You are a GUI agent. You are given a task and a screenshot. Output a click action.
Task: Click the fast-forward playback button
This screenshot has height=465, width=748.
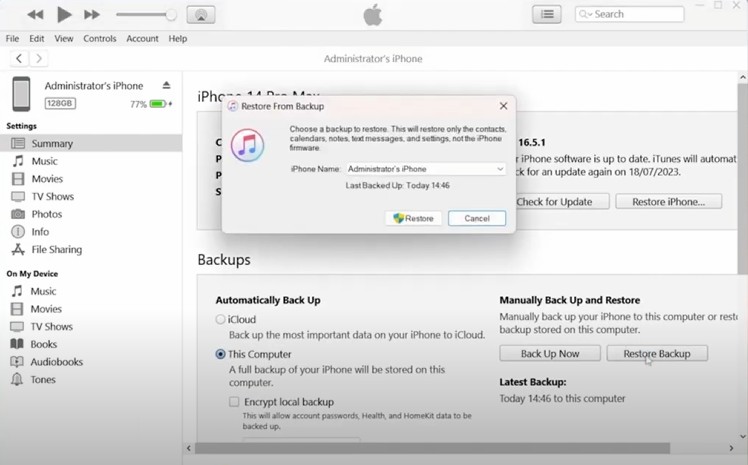tap(92, 15)
